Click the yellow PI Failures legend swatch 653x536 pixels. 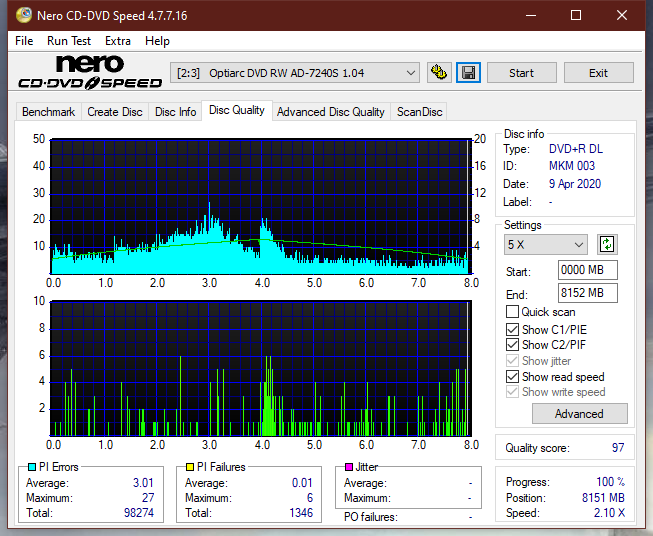(x=190, y=467)
